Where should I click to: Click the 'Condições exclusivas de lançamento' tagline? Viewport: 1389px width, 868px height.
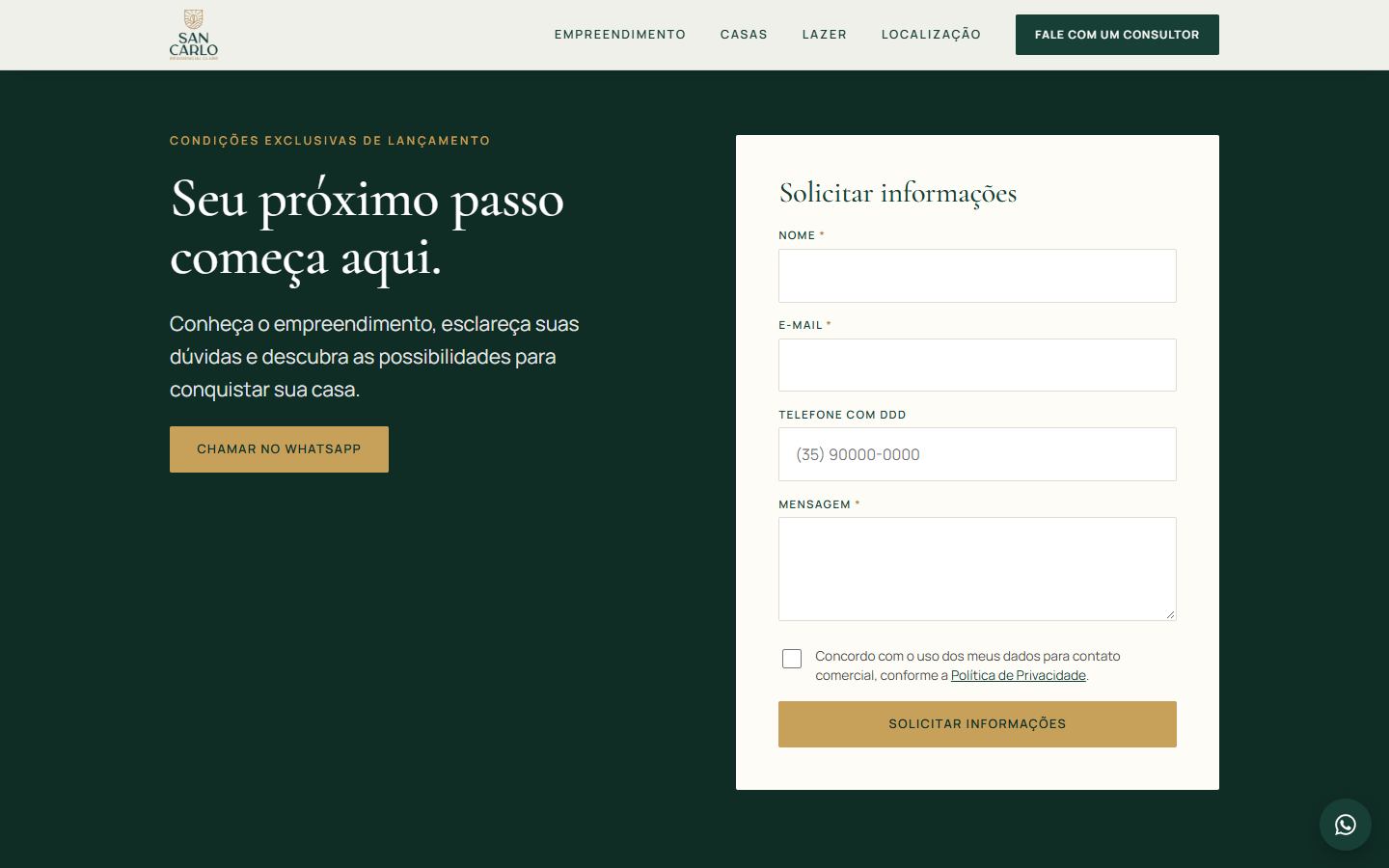tap(330, 141)
